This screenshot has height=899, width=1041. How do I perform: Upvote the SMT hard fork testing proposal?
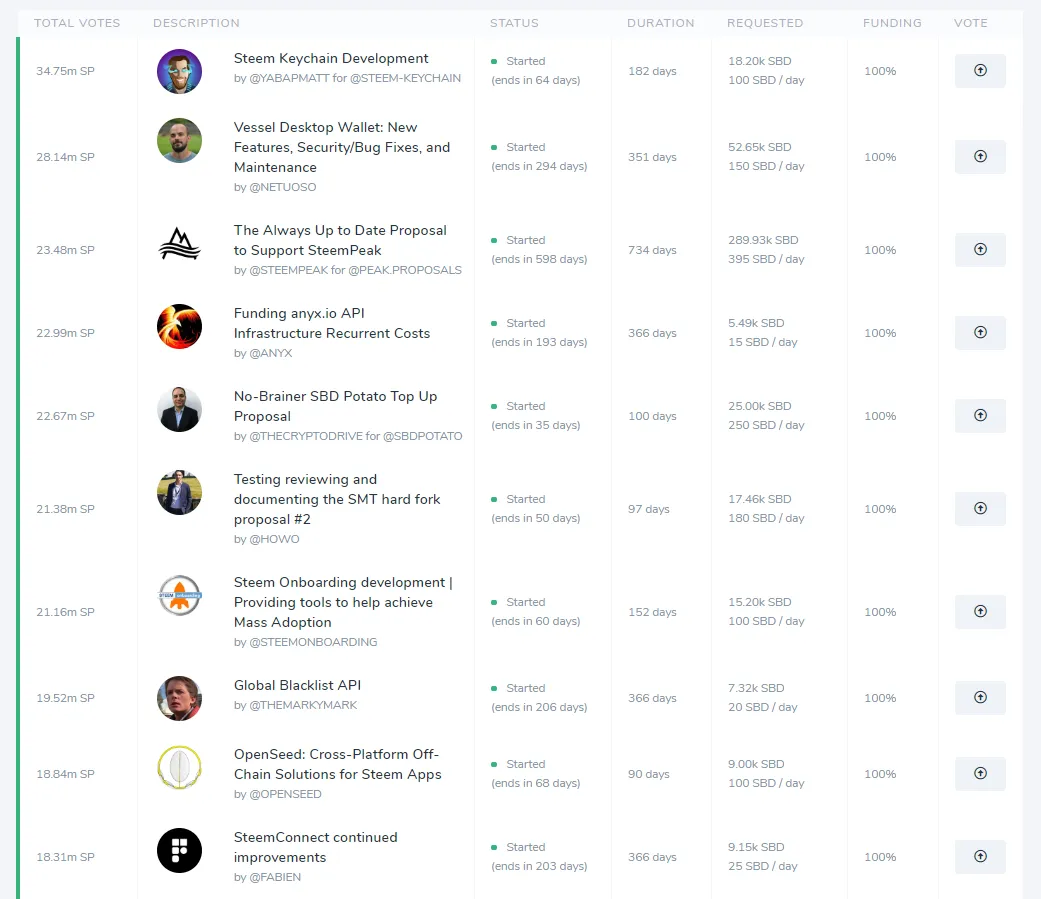click(x=980, y=509)
